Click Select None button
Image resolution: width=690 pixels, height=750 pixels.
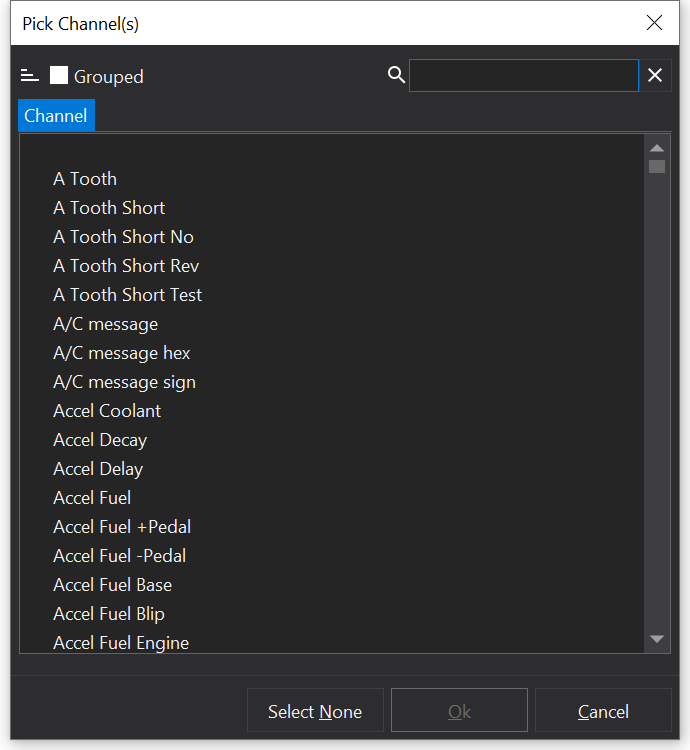pos(315,711)
